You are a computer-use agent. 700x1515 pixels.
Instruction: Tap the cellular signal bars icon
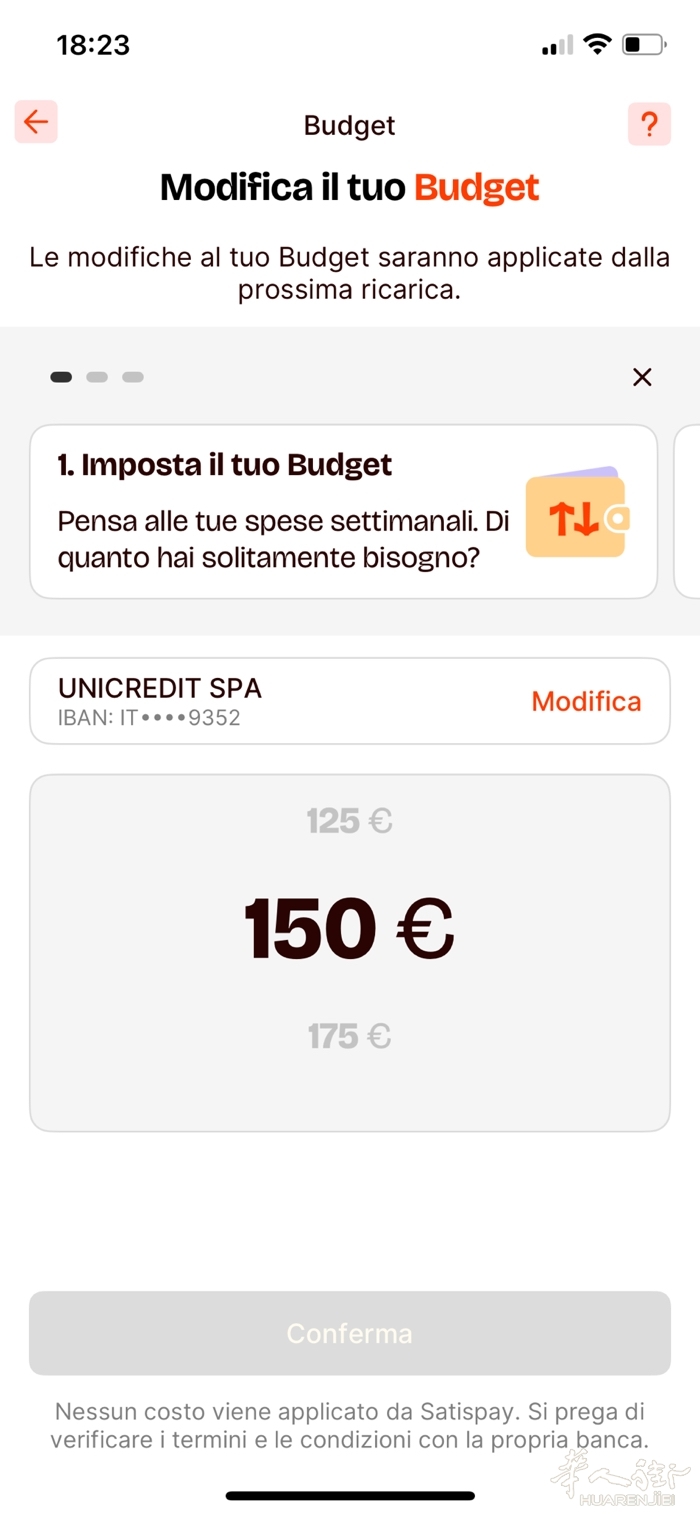pos(557,45)
